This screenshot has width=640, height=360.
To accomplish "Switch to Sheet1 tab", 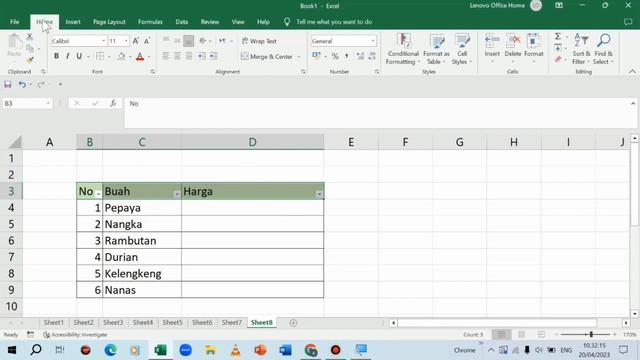I will coord(54,322).
